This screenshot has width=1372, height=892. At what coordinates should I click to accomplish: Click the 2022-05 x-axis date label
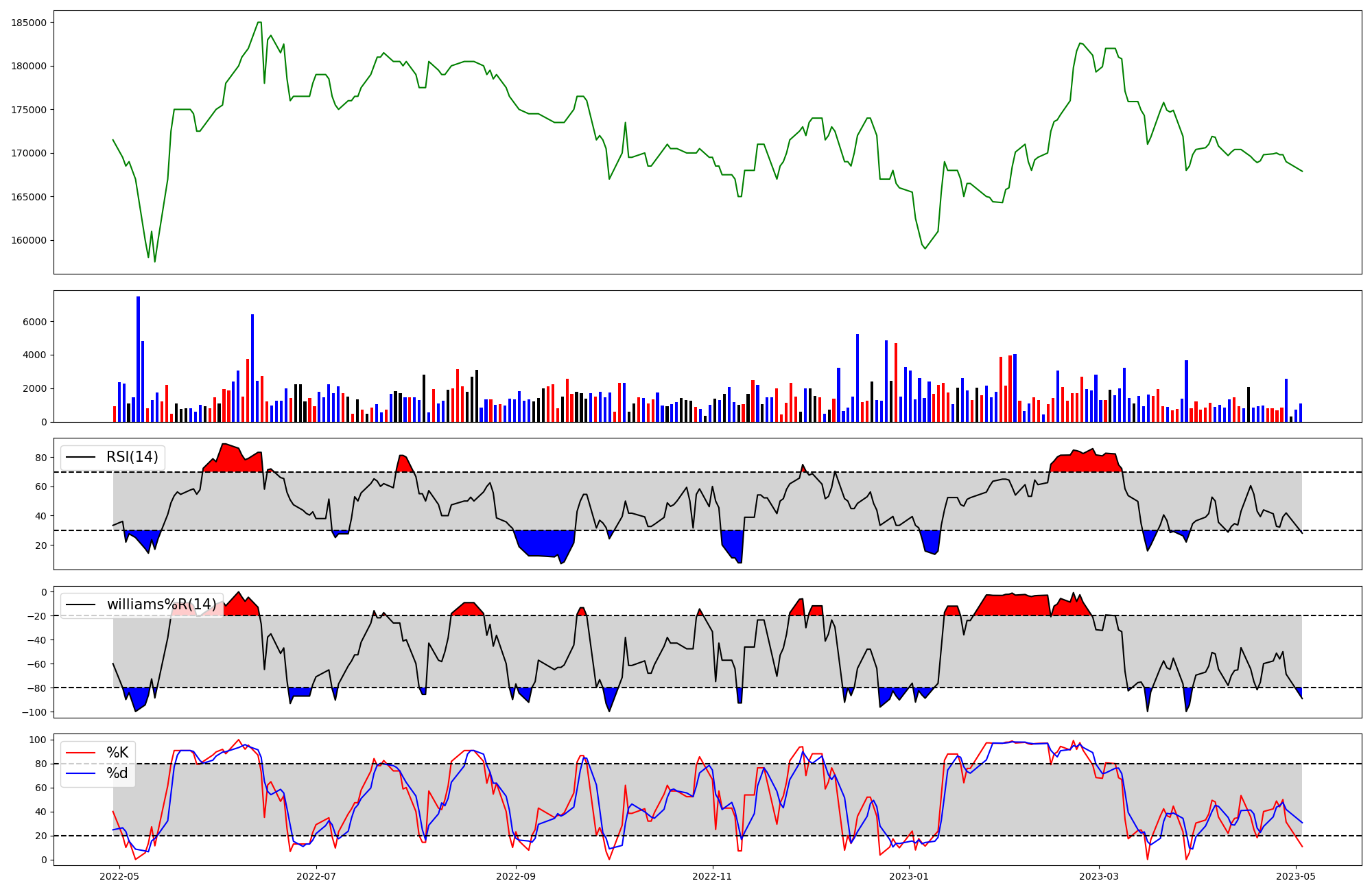click(119, 876)
